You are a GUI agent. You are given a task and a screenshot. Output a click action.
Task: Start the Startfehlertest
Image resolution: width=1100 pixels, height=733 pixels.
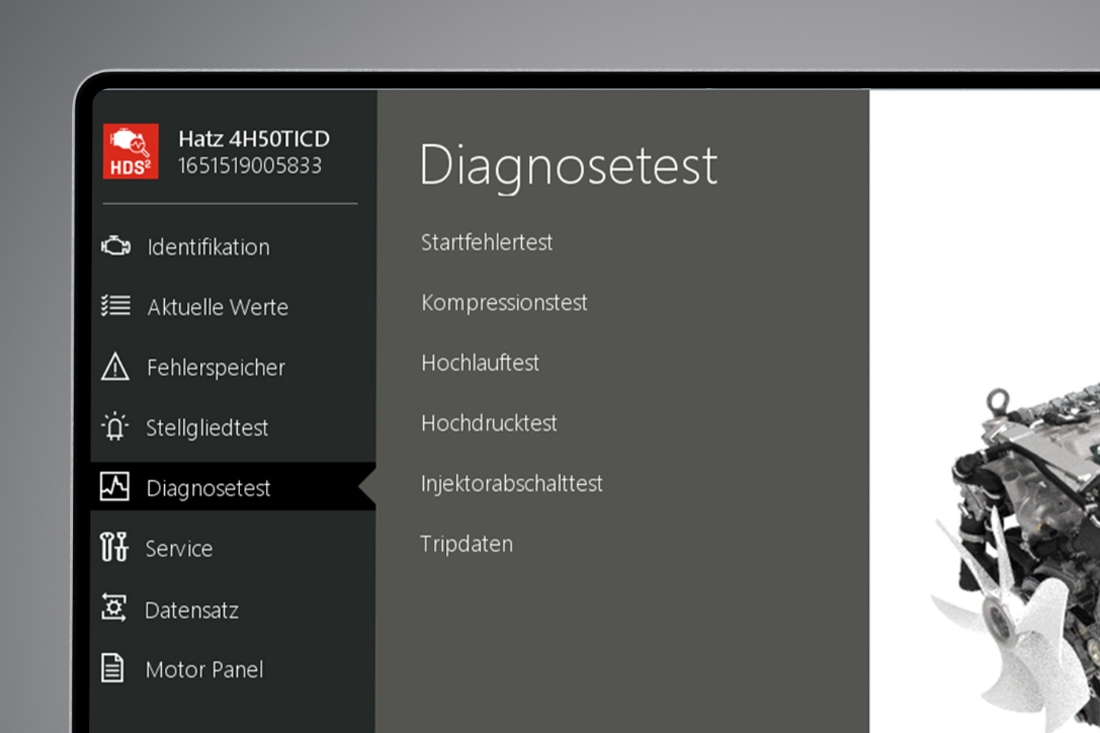pyautogui.click(x=487, y=242)
